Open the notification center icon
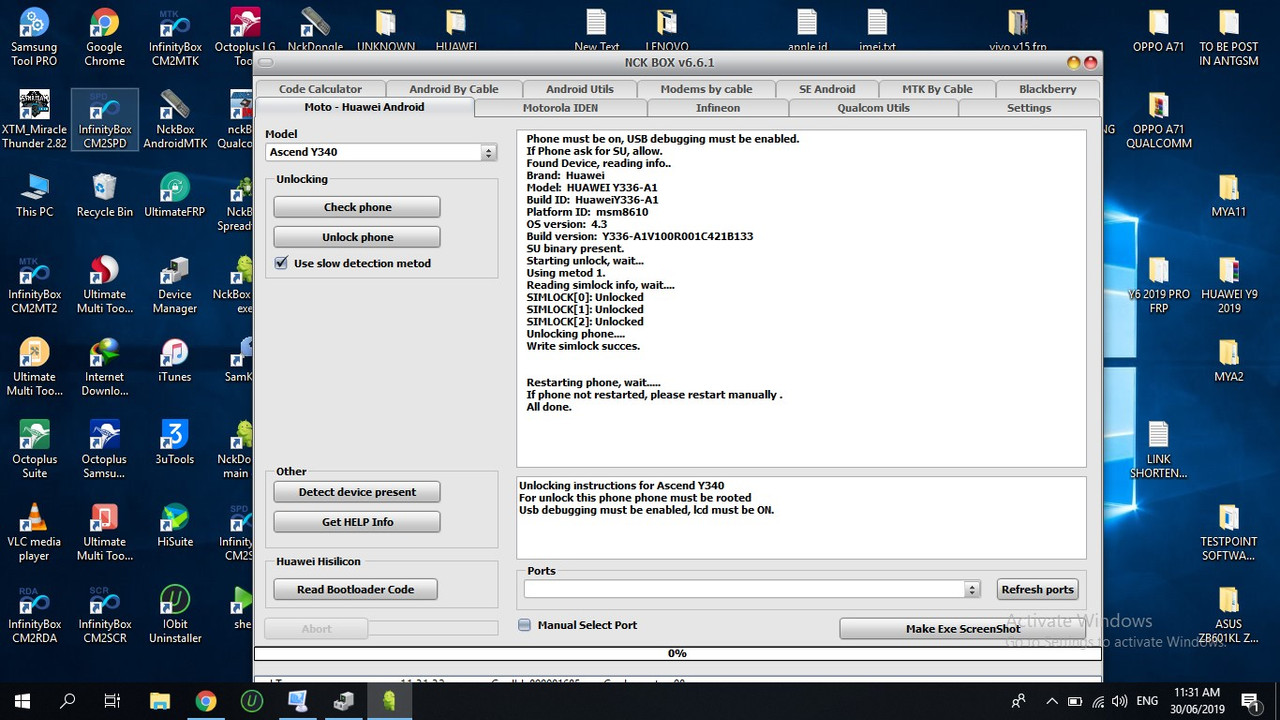Image resolution: width=1280 pixels, height=720 pixels. 1249,700
